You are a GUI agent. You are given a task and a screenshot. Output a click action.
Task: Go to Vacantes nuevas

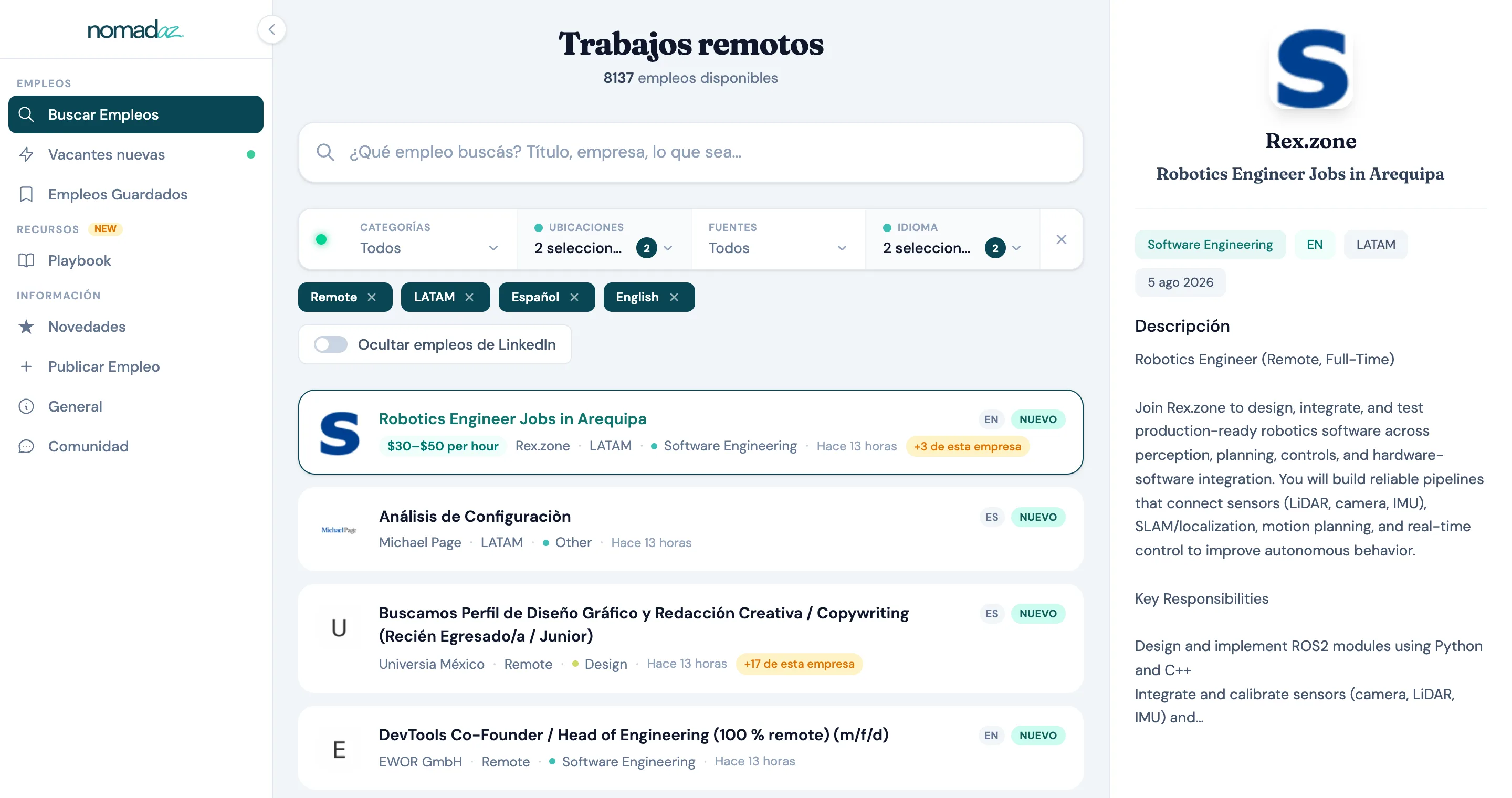click(x=135, y=154)
